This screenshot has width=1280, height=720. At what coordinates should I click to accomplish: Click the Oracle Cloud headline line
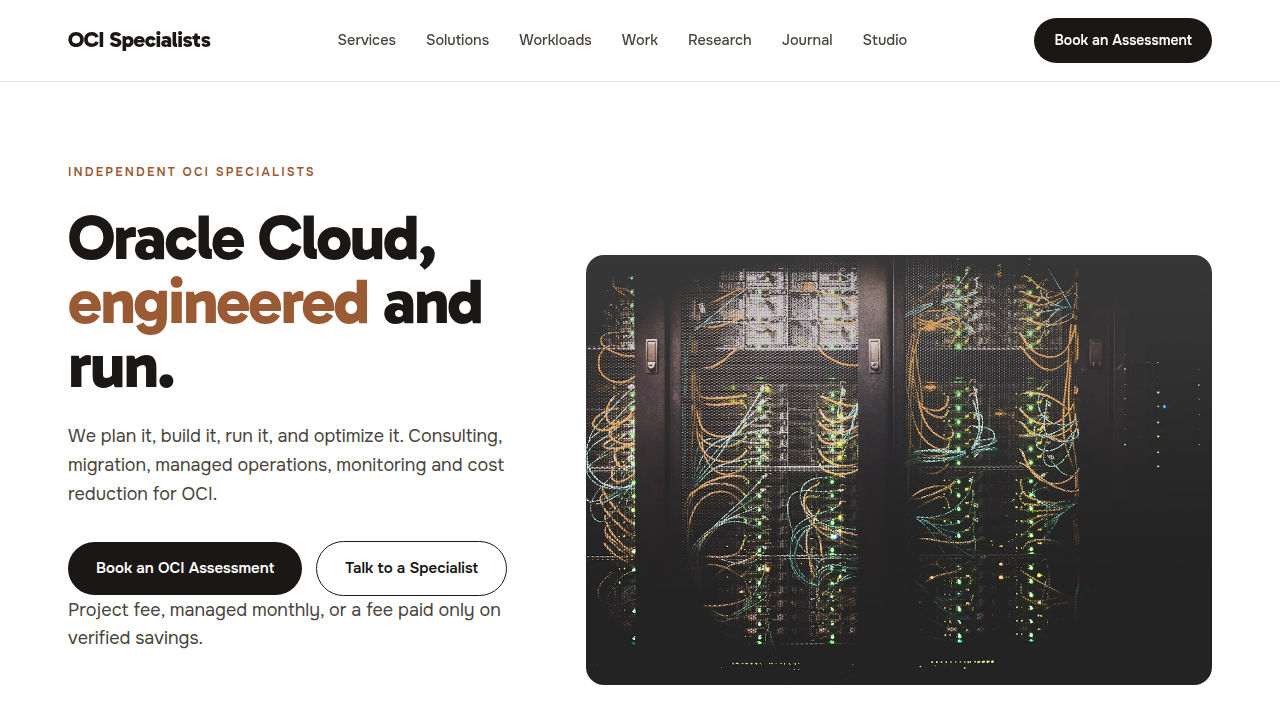252,239
